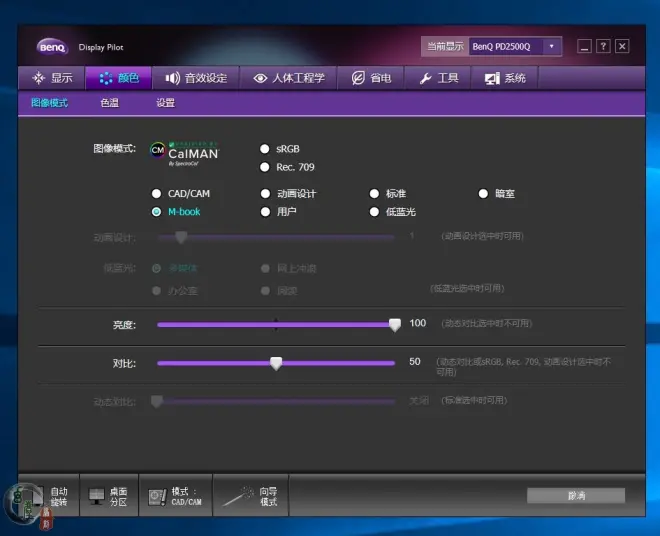This screenshot has width=660, height=536.
Task: Select the Rec. 709 picture mode
Action: pos(265,167)
